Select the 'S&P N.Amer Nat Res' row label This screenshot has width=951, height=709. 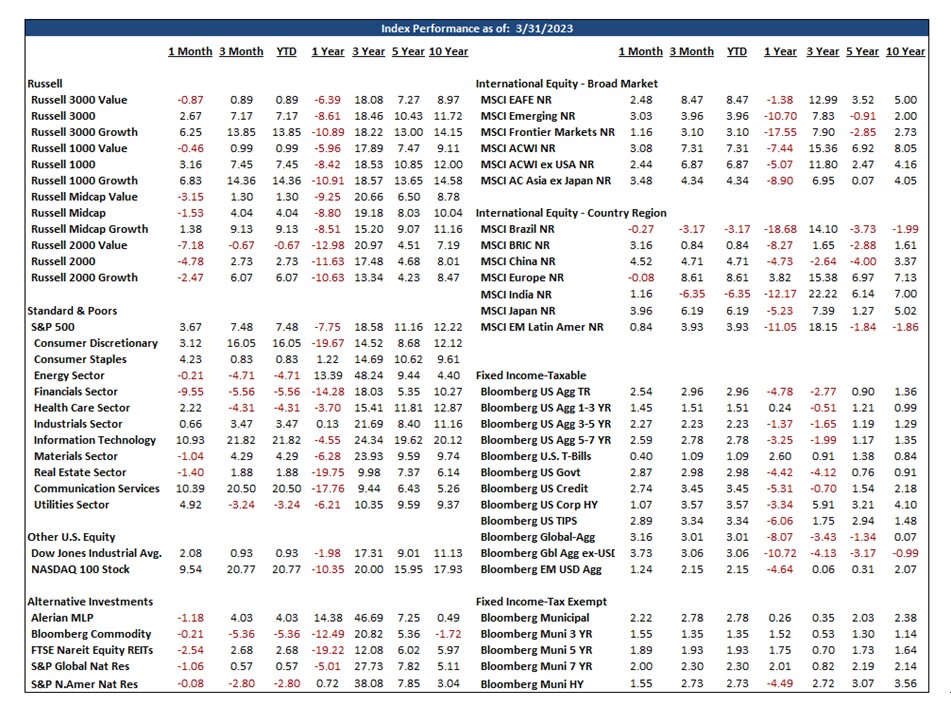(84, 684)
